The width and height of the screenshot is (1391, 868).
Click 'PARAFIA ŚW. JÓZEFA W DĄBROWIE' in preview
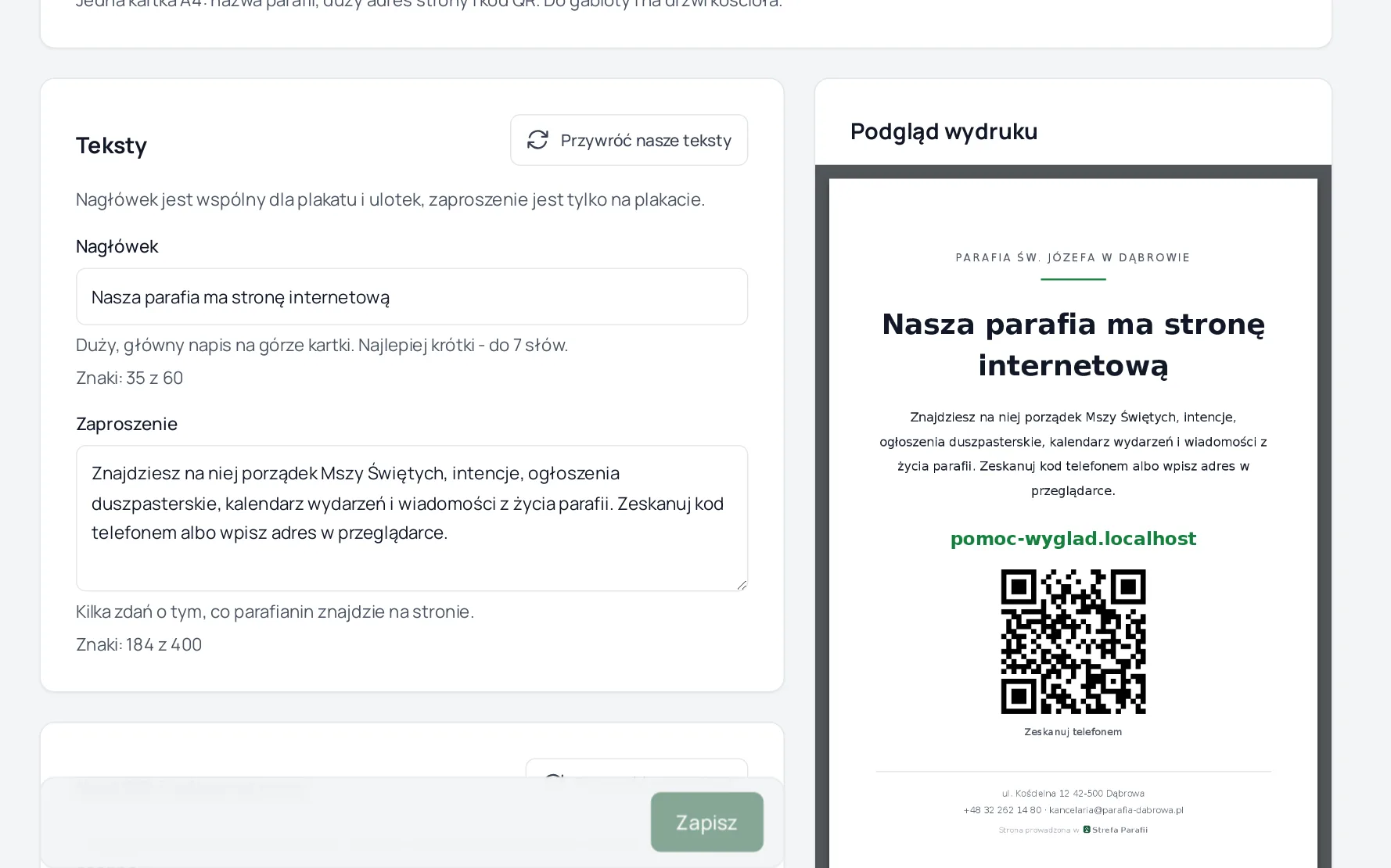tap(1073, 257)
